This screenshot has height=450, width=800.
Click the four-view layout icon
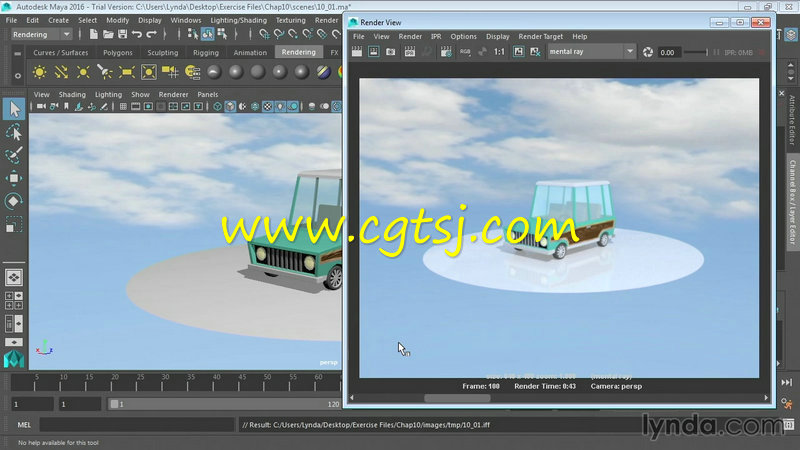tap(14, 301)
